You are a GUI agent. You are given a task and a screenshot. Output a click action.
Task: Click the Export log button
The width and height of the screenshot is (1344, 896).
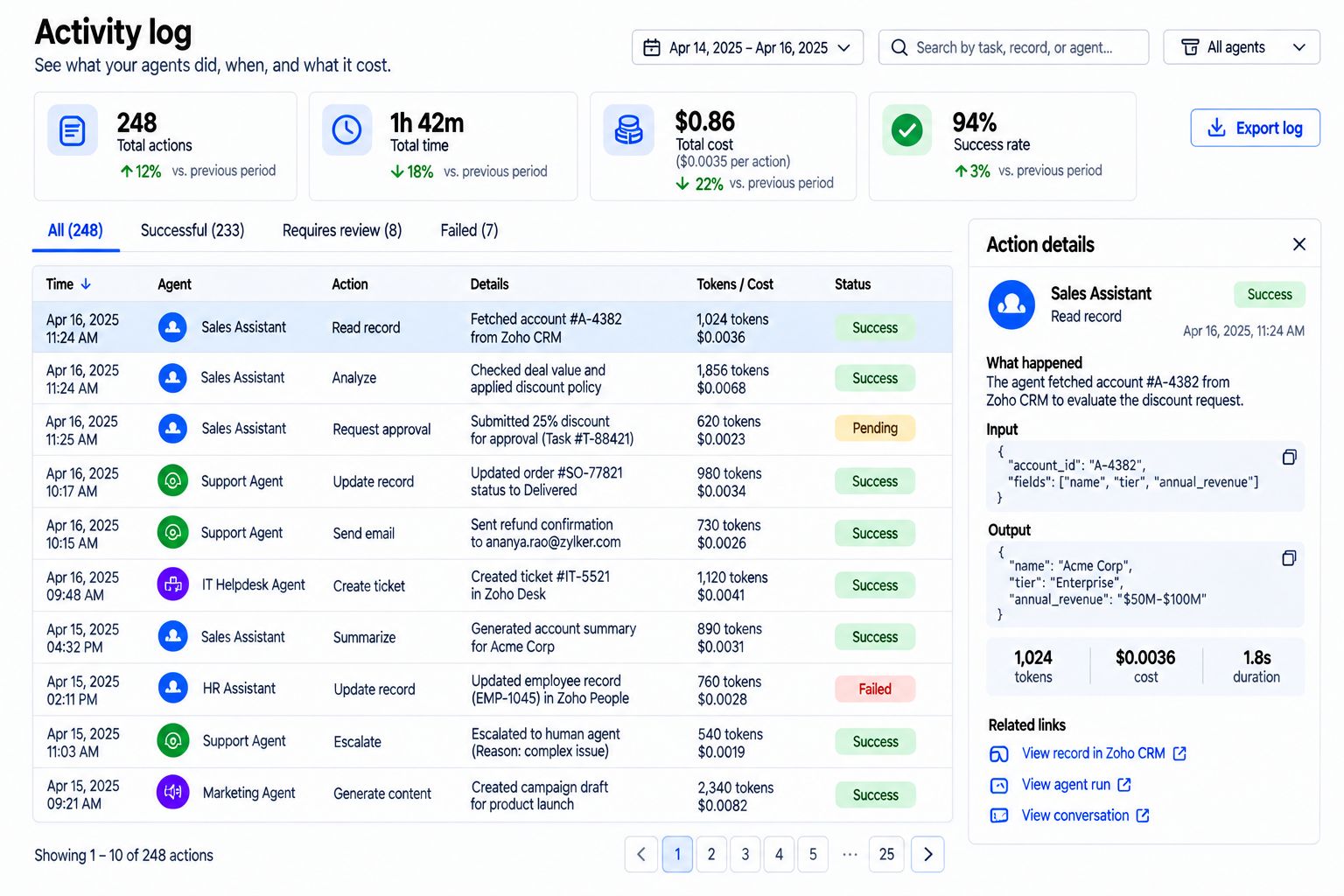tap(1255, 129)
